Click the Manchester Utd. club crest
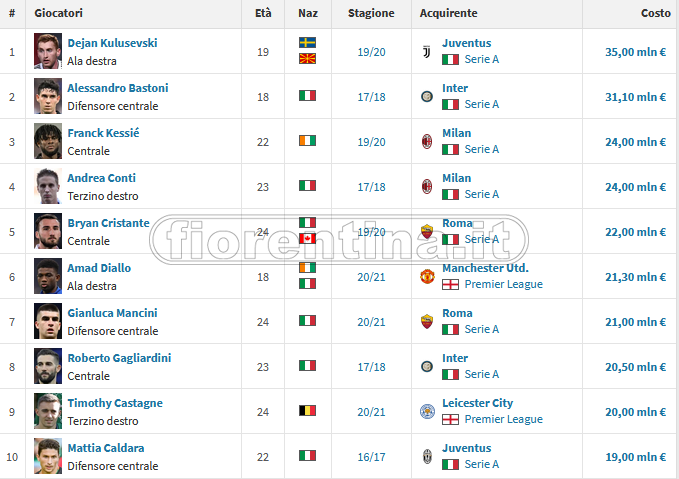The image size is (679, 479). [x=428, y=276]
